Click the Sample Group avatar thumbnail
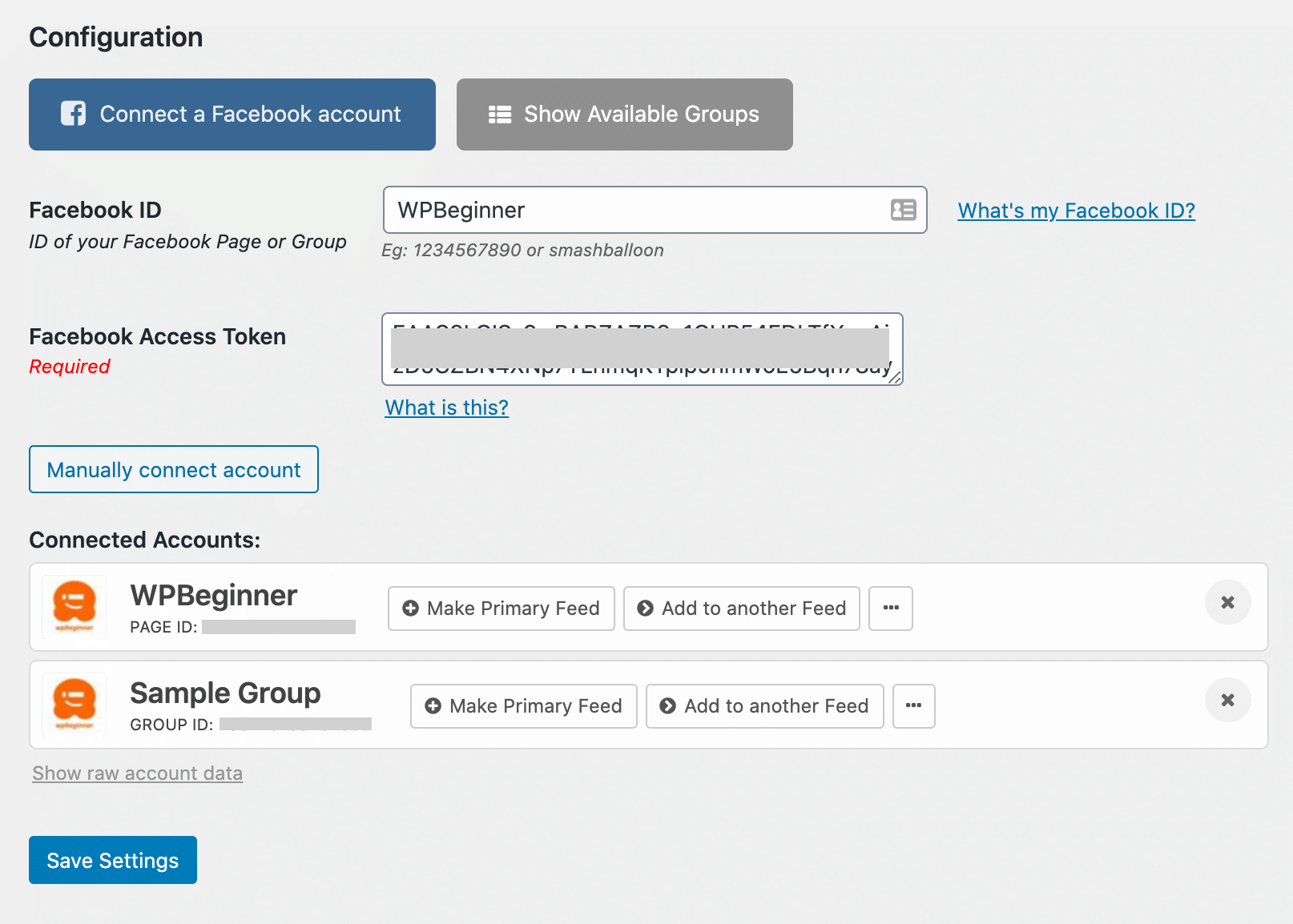The height and width of the screenshot is (924, 1293). pyautogui.click(x=75, y=705)
